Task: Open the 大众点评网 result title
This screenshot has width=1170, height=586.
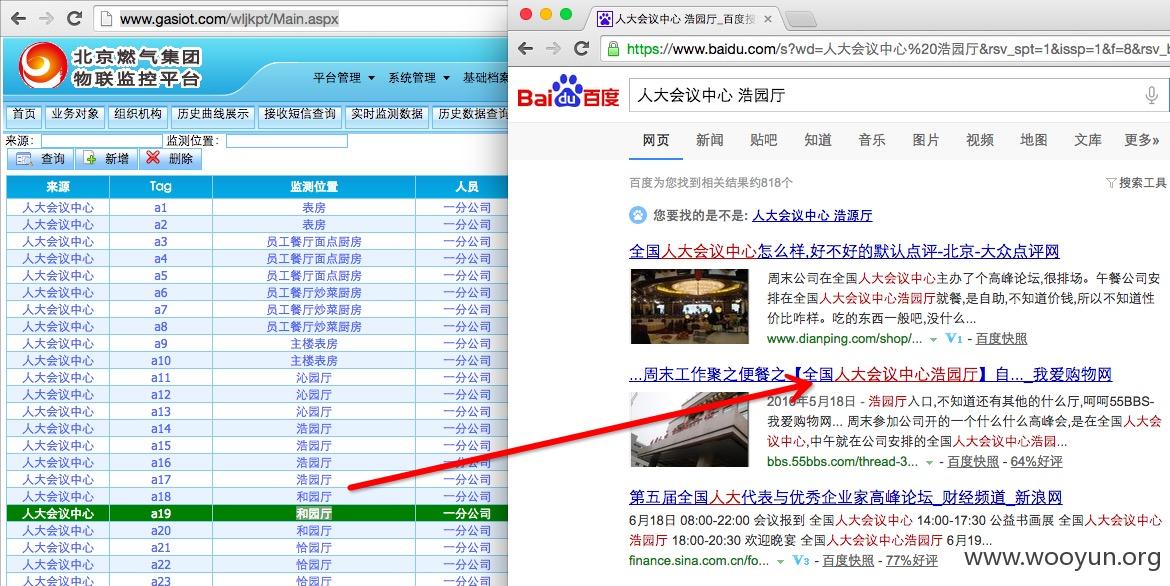Action: [x=844, y=251]
